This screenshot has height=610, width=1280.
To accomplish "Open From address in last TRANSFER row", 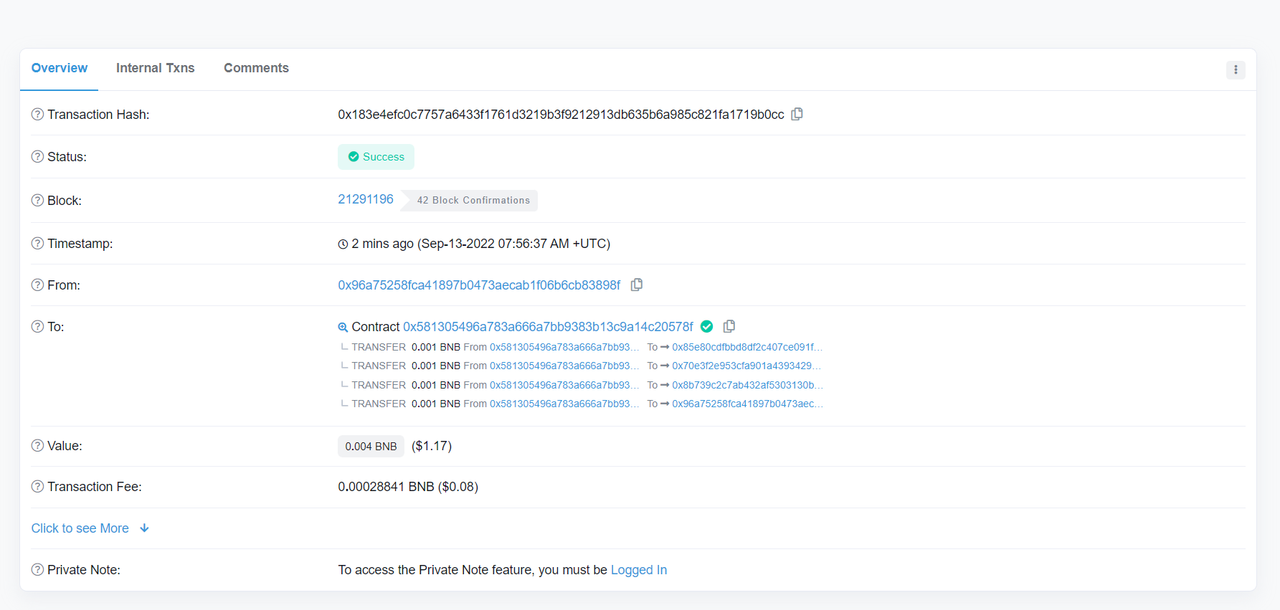I will click(x=565, y=404).
